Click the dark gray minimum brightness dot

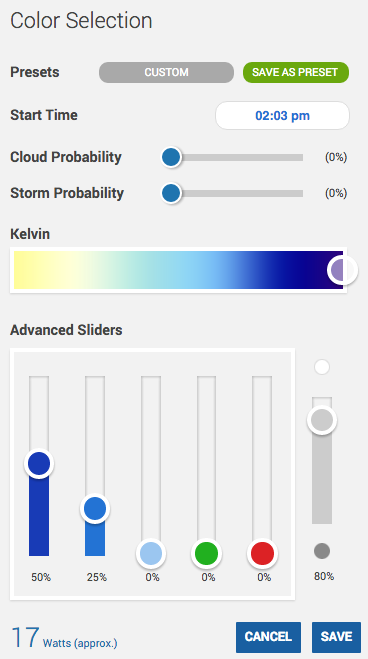point(322,551)
